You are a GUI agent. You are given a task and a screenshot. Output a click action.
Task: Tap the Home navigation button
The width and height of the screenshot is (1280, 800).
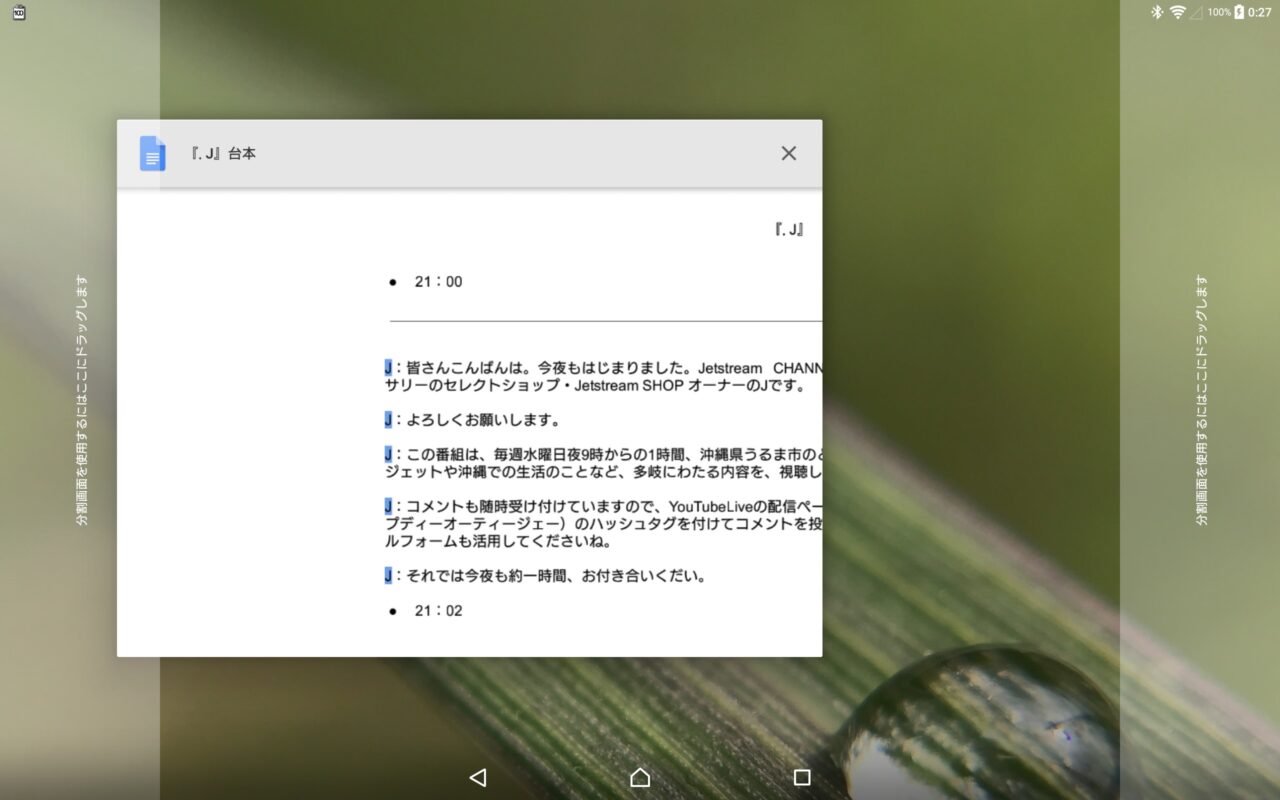coord(640,777)
